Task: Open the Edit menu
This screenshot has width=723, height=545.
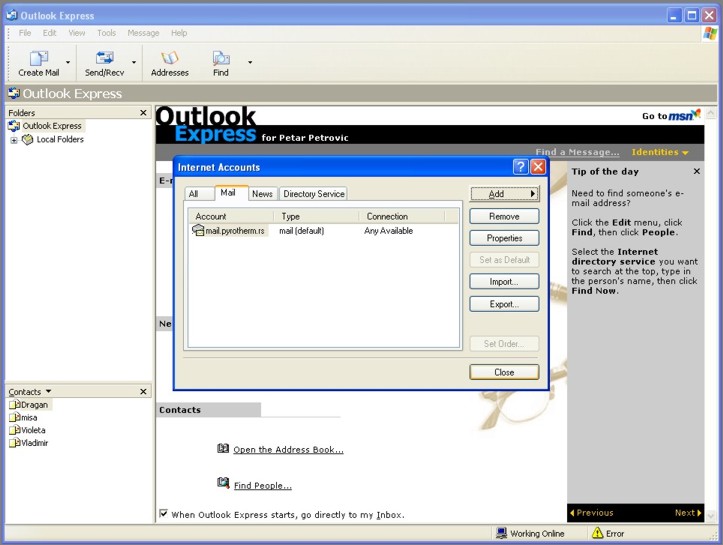Action: [49, 33]
